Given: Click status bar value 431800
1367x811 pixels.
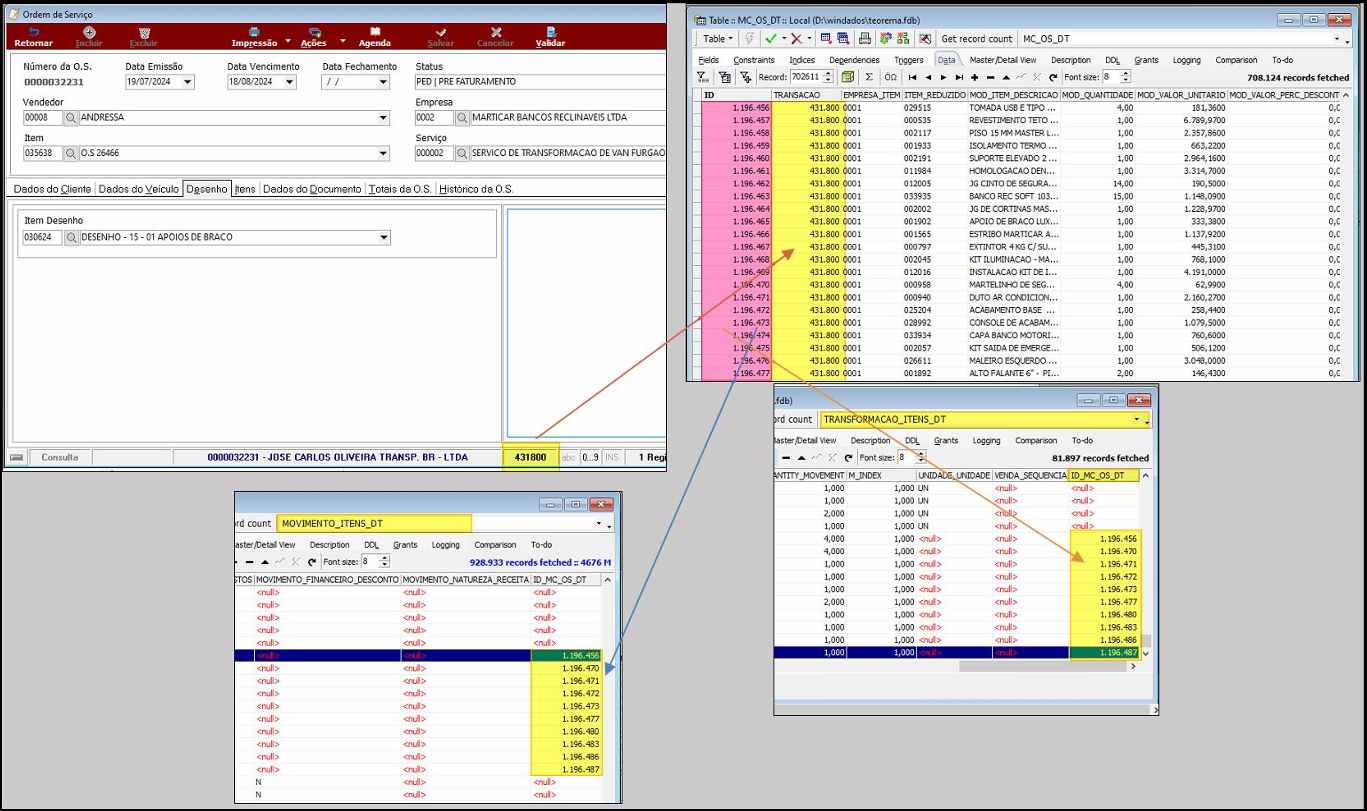Looking at the screenshot, I should 531,457.
